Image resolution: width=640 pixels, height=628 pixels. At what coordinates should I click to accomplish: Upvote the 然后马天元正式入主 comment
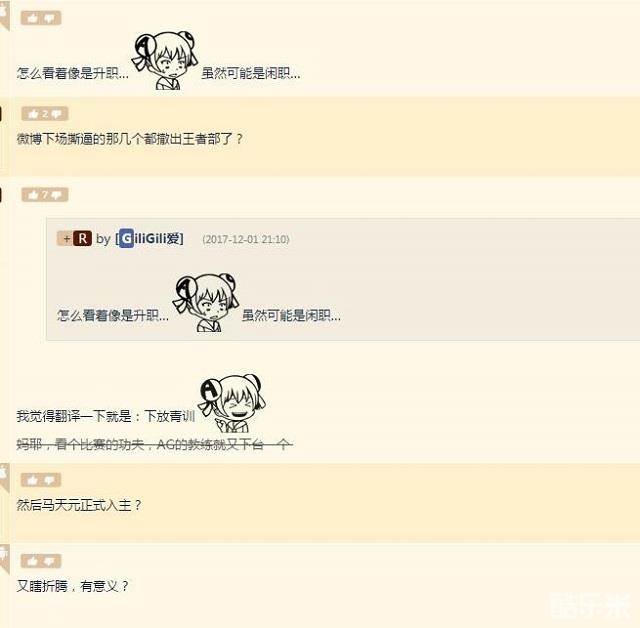(32, 480)
